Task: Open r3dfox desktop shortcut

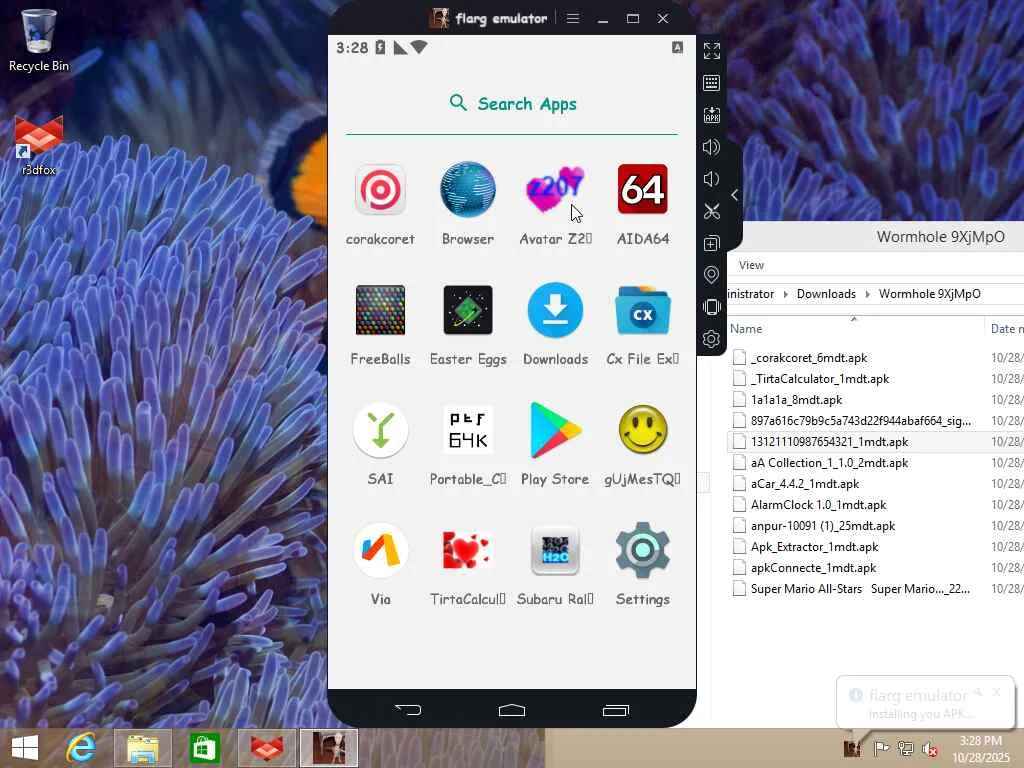Action: 39,146
